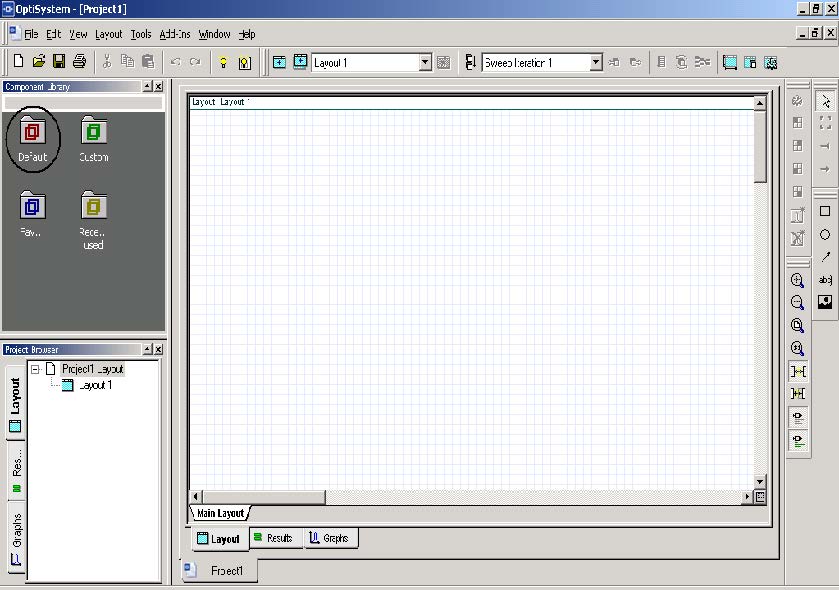Select the Ellipse drawing tool
Screen dimensions: 839x590
(x=826, y=233)
